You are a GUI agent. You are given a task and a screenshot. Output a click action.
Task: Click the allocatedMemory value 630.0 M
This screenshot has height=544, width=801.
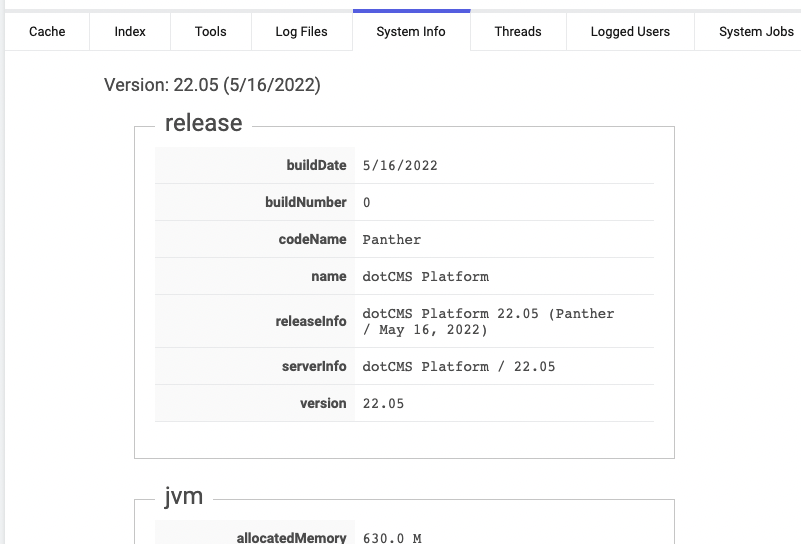(392, 538)
